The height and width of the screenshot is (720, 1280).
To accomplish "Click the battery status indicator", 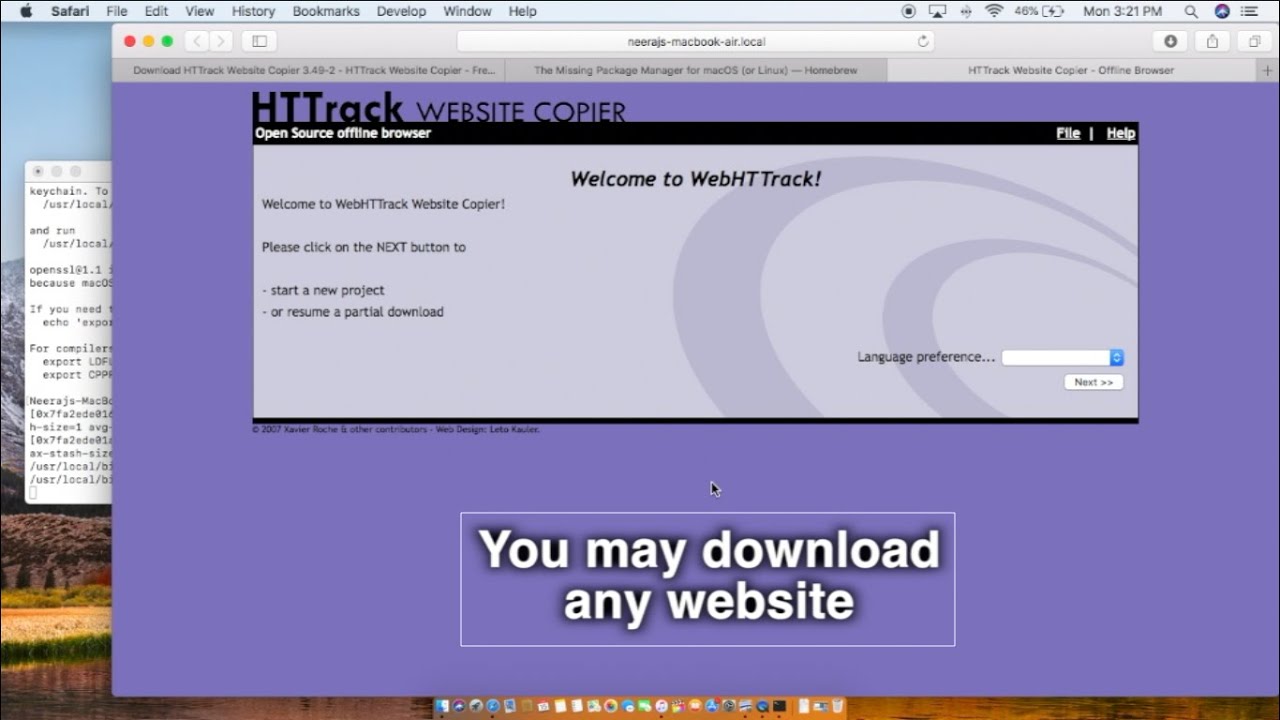I will (1039, 11).
